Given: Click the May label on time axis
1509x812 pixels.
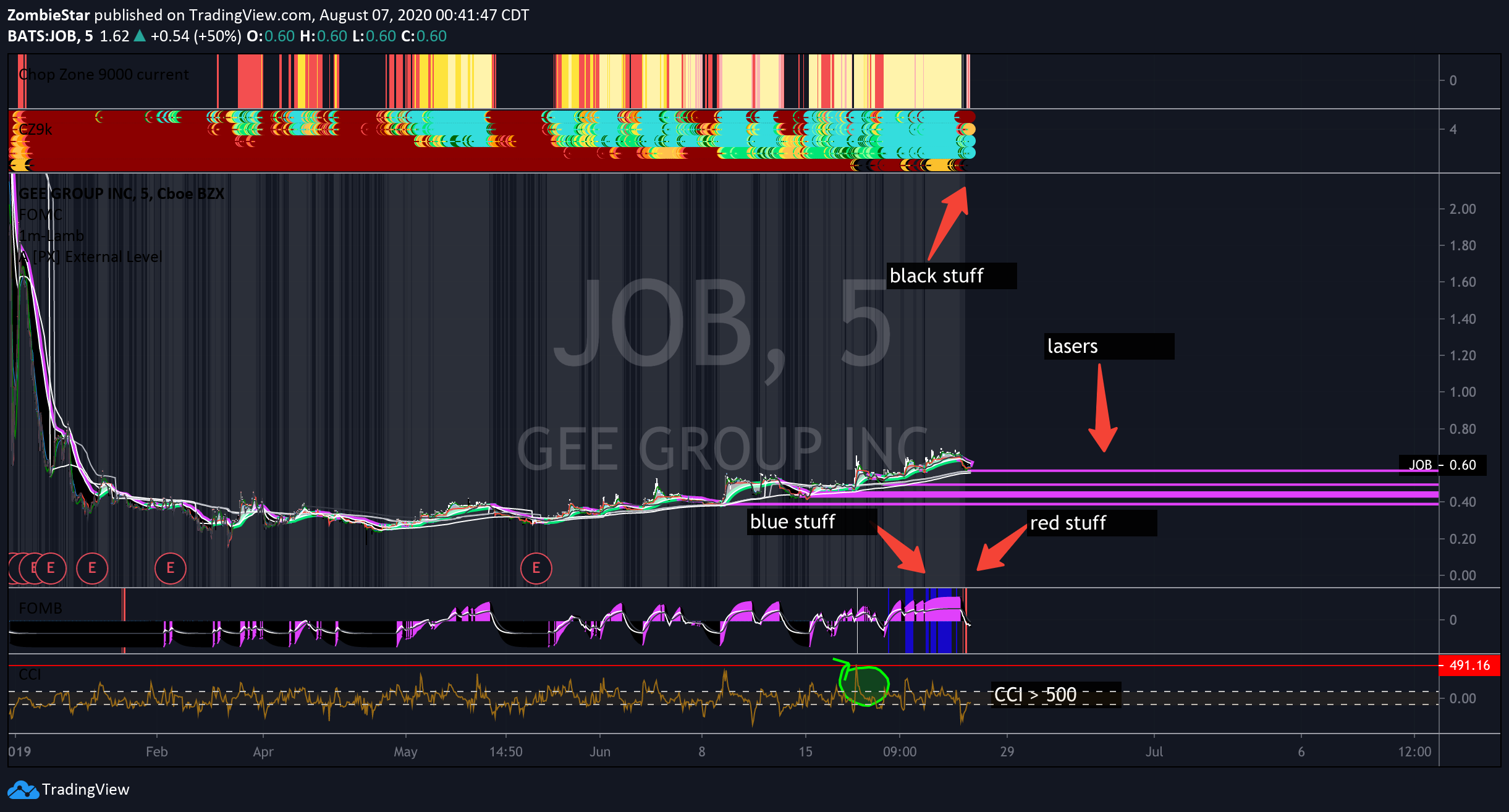Looking at the screenshot, I should pyautogui.click(x=406, y=751).
